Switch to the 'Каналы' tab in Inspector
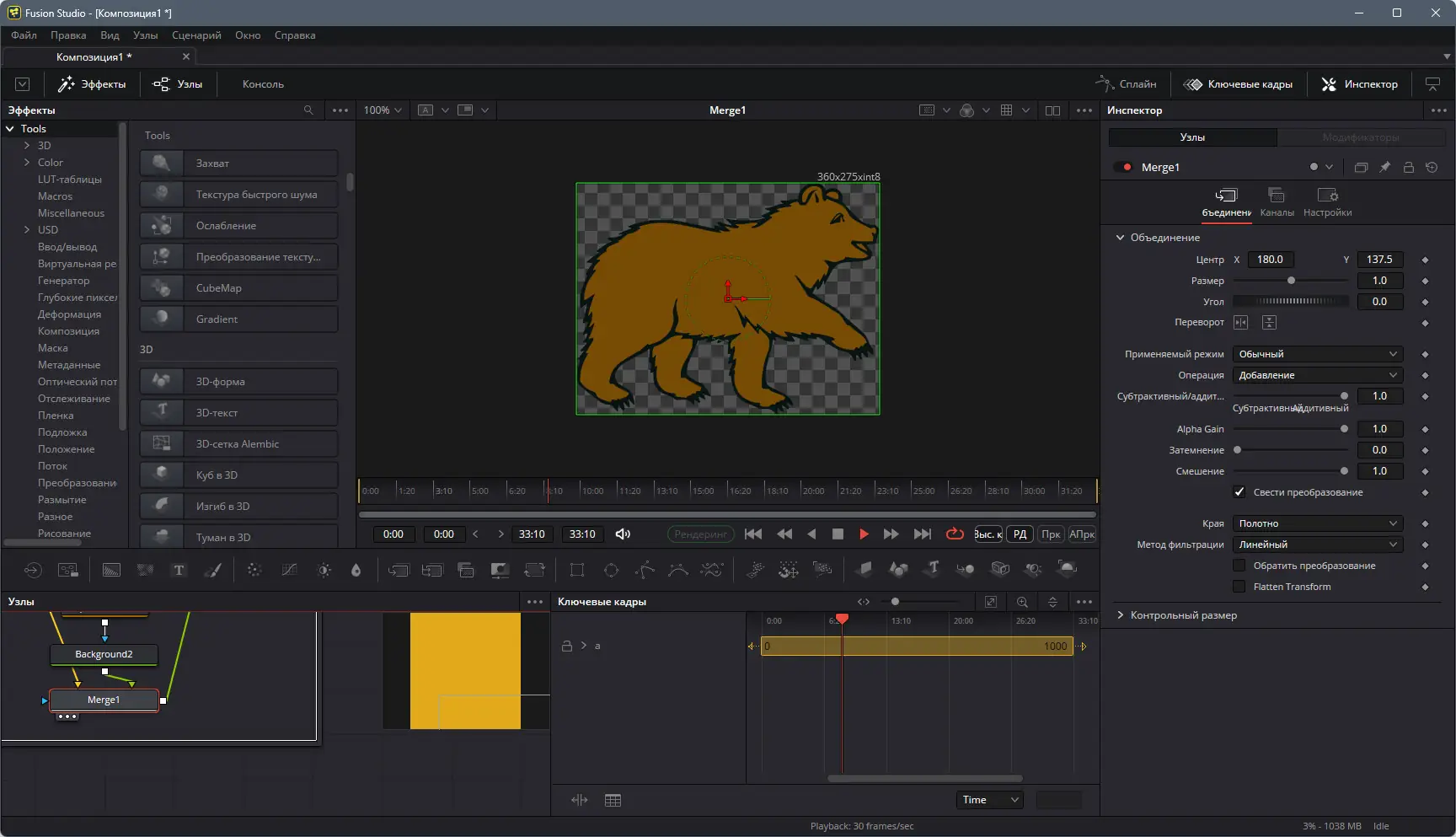Screen dimensions: 1456x837 (1277, 202)
